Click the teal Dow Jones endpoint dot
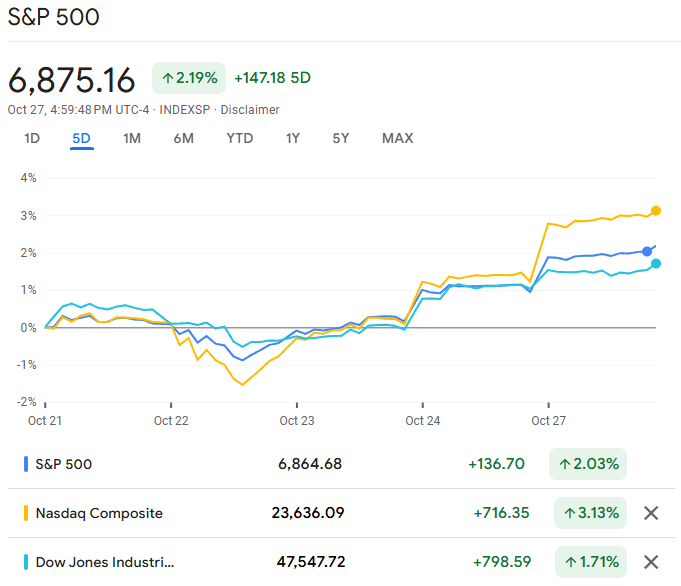 [656, 264]
